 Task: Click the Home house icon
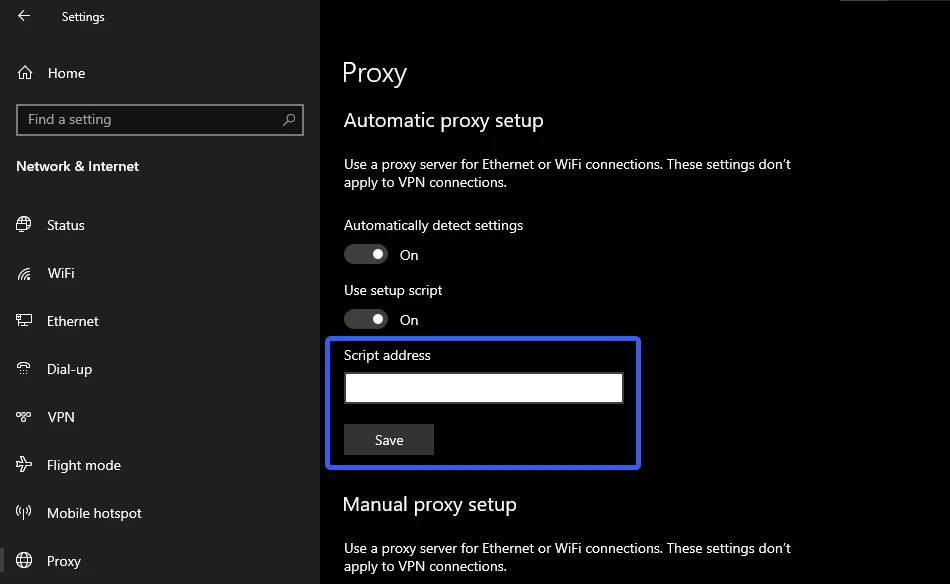25,73
